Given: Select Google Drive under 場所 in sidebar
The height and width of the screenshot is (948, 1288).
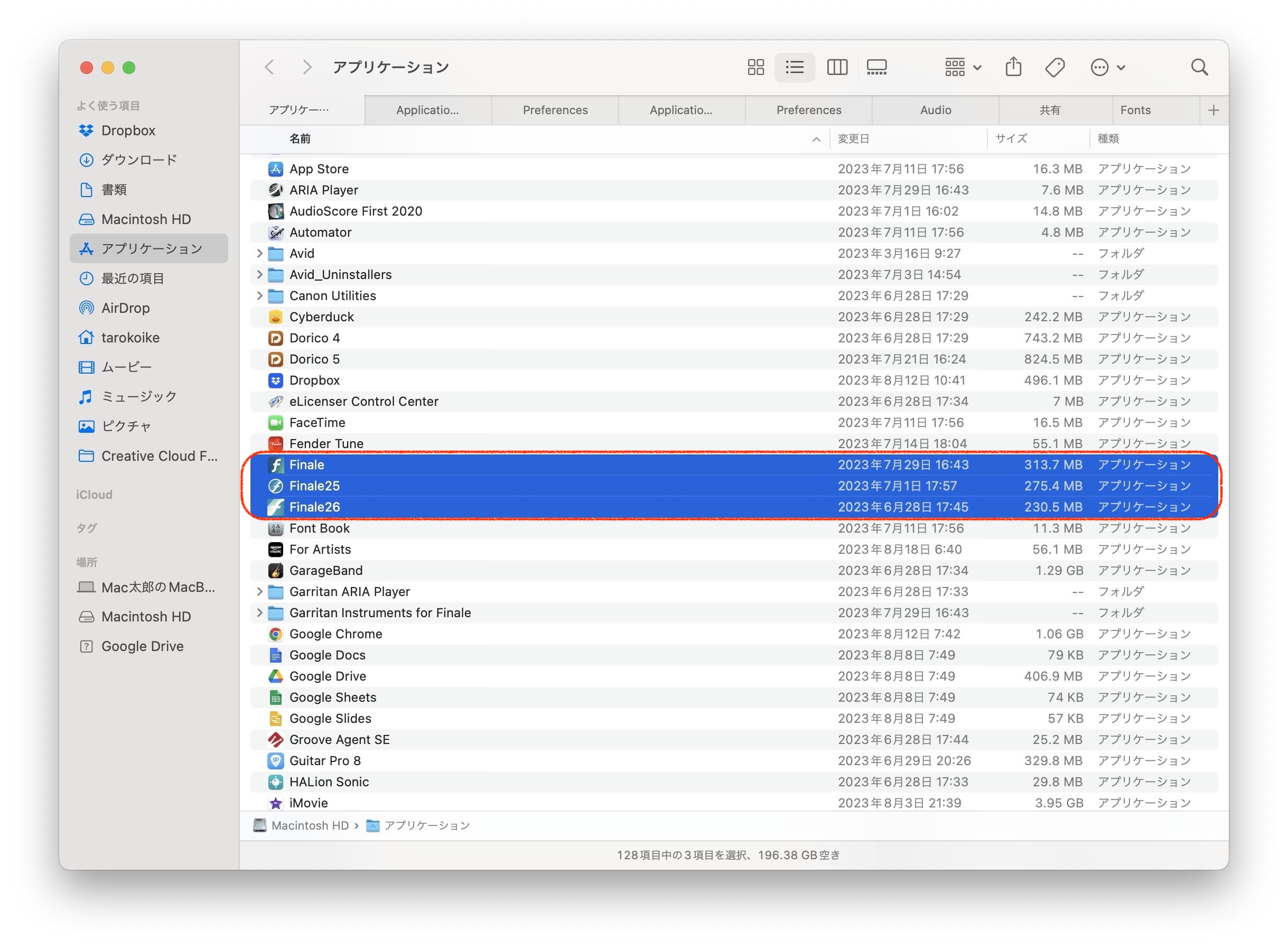Looking at the screenshot, I should click(149, 646).
